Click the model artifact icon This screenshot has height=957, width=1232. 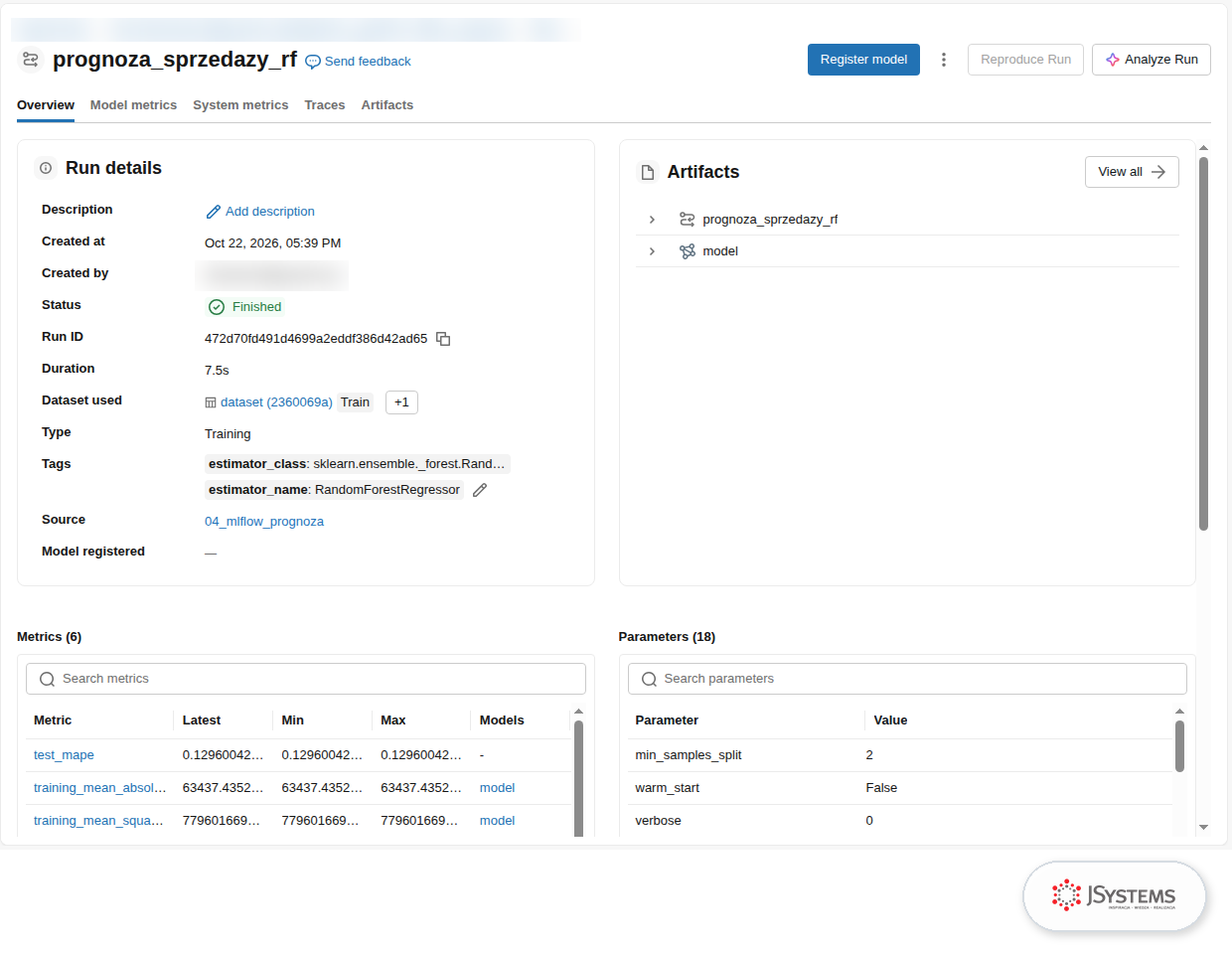pos(687,251)
